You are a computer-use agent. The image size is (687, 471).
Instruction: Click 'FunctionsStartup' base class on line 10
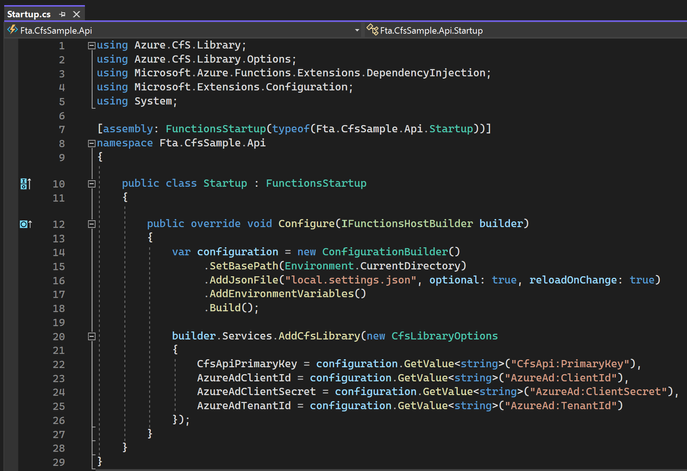pyautogui.click(x=316, y=183)
